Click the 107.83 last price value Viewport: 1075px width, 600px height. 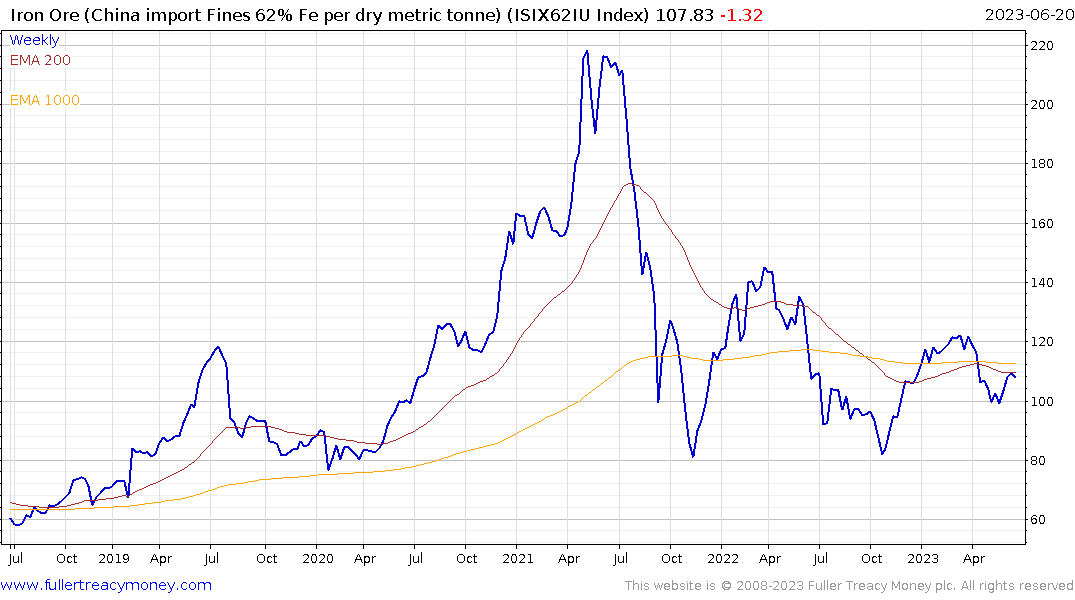click(684, 15)
